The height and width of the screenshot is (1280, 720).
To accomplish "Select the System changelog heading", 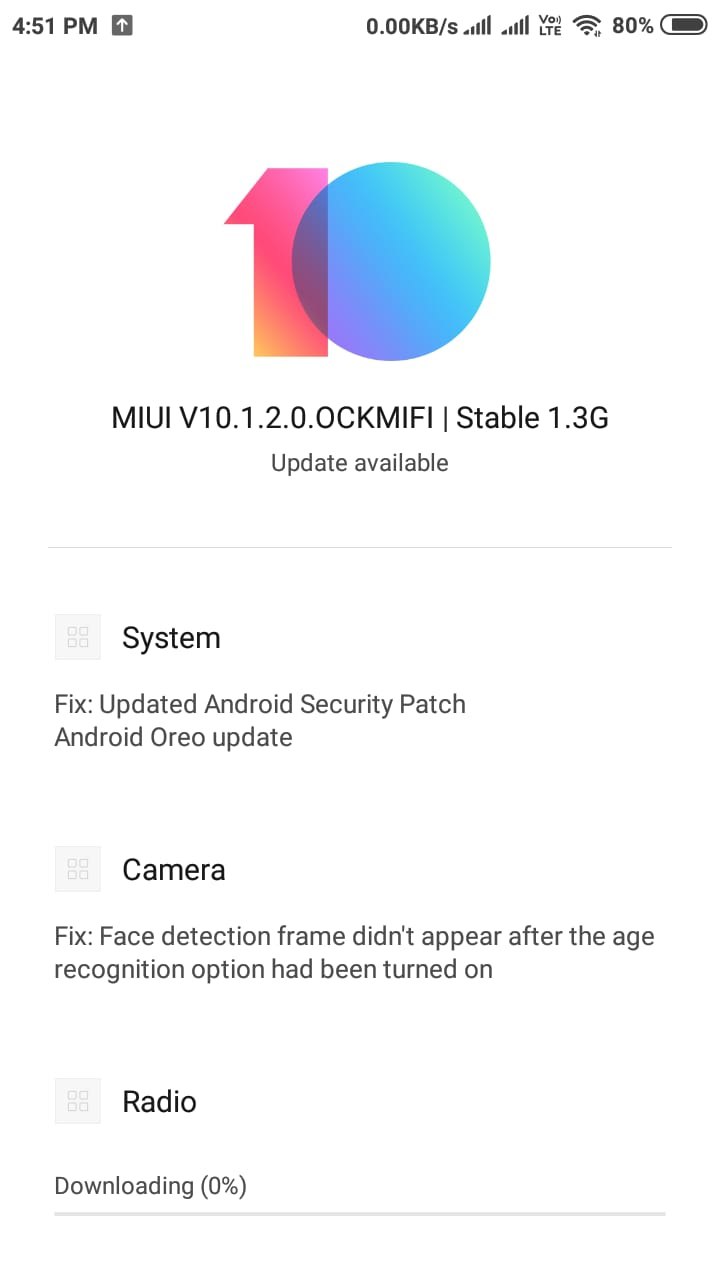I will pyautogui.click(x=171, y=638).
